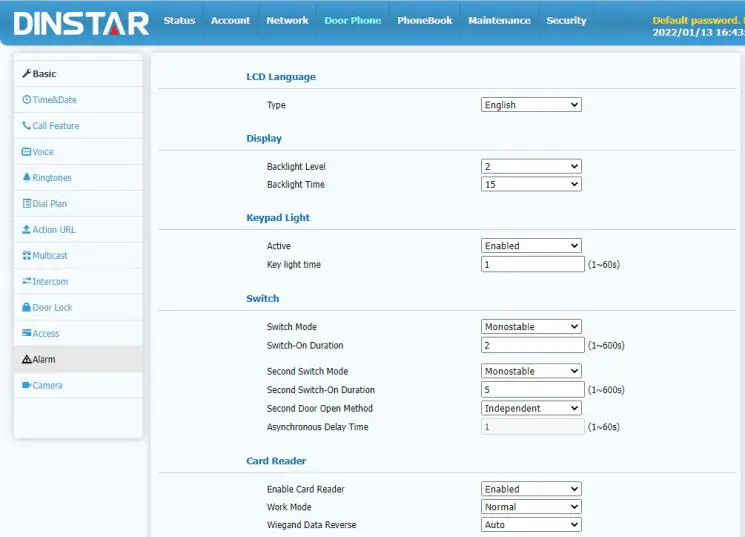Click the wrench icon beside Basic
This screenshot has width=745, height=537.
(x=26, y=74)
